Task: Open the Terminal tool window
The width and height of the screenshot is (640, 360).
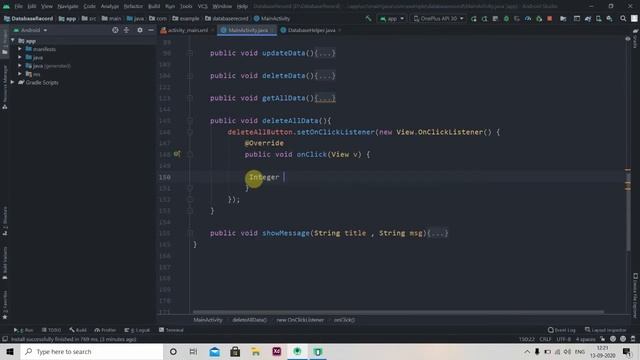Action: pos(171,330)
